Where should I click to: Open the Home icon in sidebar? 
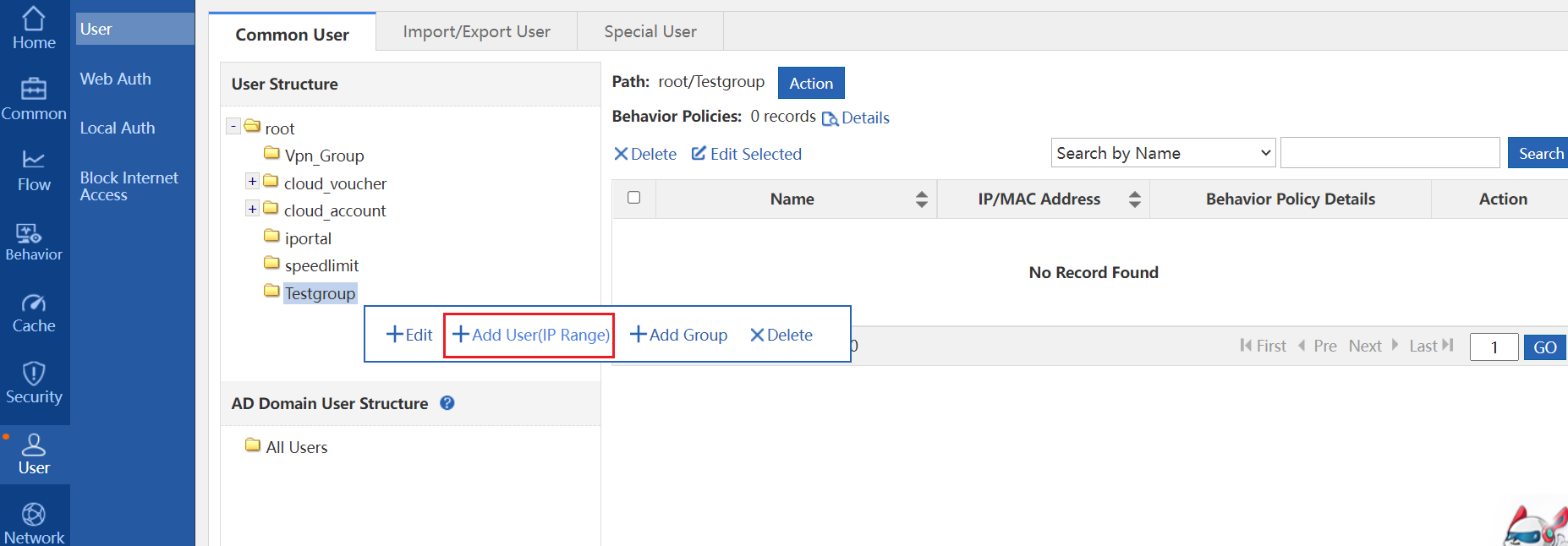(x=34, y=19)
